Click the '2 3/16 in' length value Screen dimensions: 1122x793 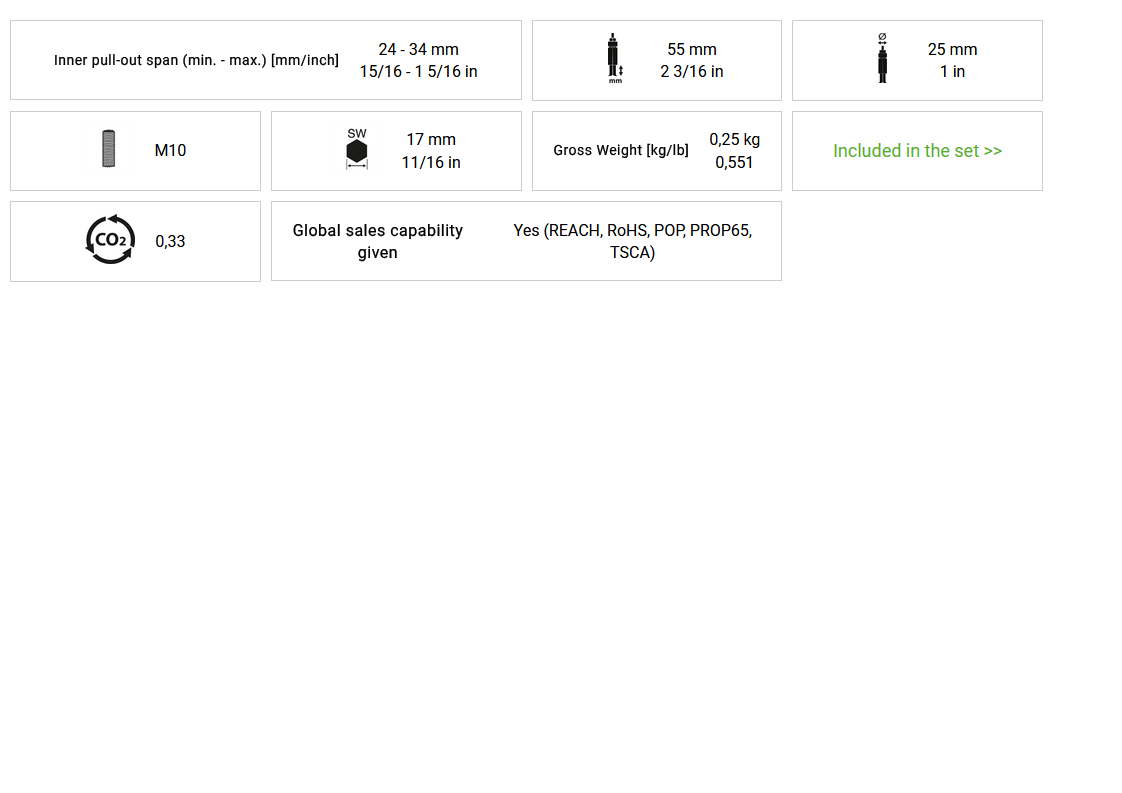point(692,72)
